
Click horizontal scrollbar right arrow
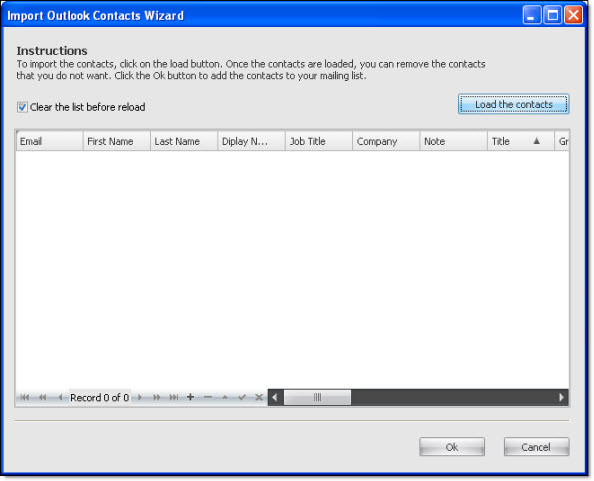[561, 398]
